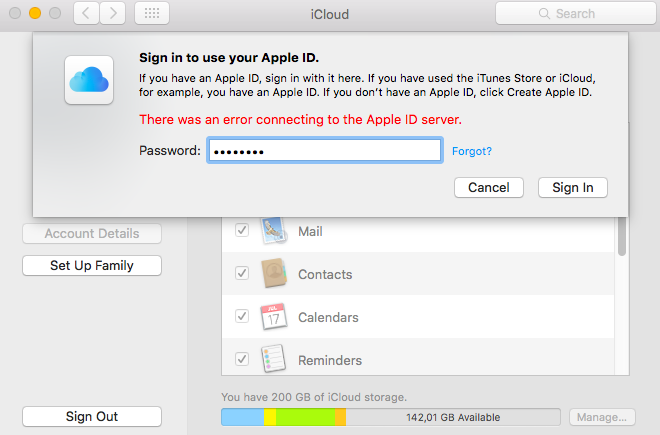660x435 pixels.
Task: Click the Mail app icon
Action: click(274, 230)
